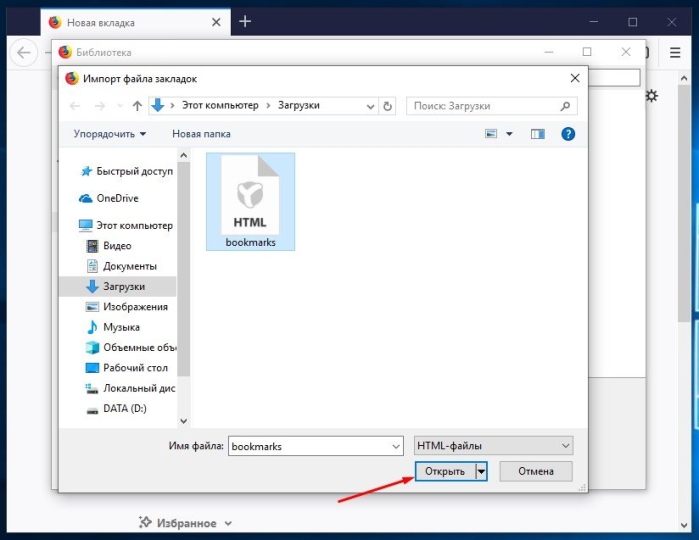Click the view mode icon

coord(491,134)
